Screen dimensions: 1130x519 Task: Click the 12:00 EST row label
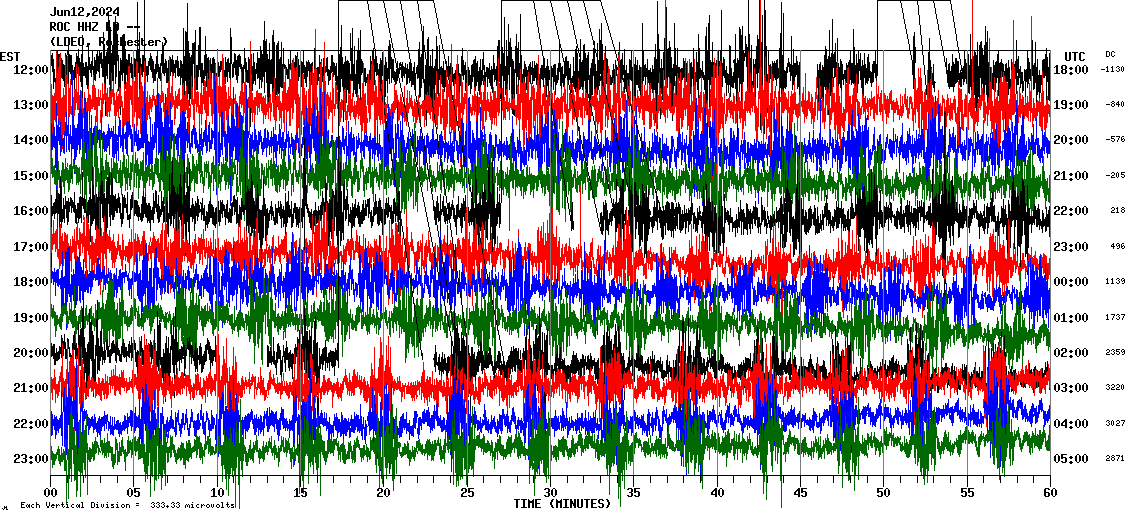pyautogui.click(x=30, y=70)
